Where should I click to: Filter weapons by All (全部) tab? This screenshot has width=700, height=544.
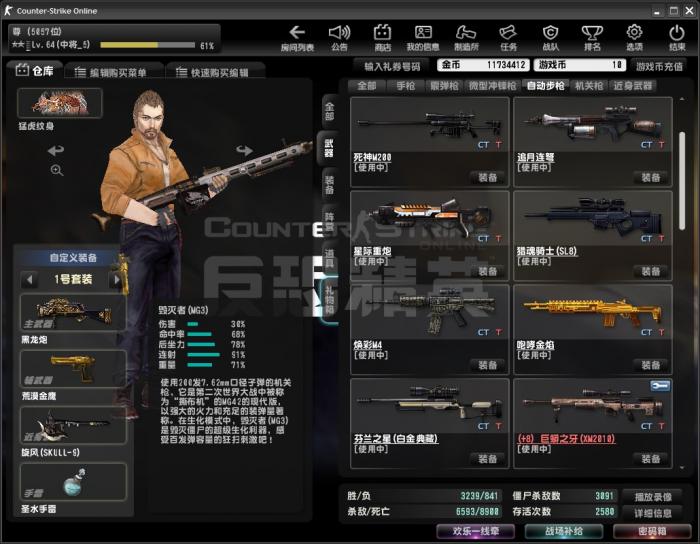(x=367, y=86)
